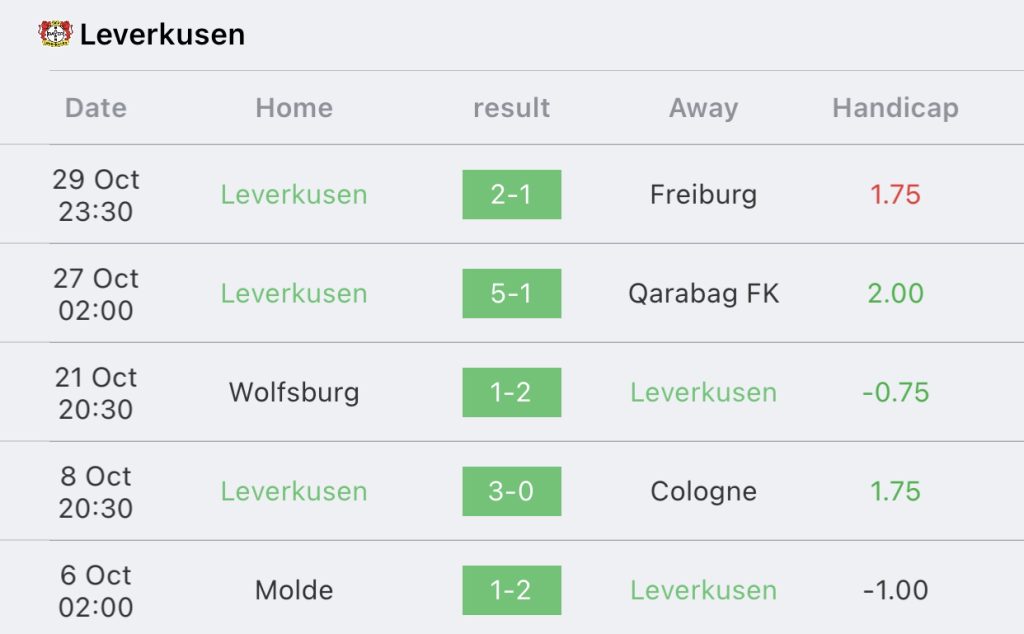Click the 2.00 handicap value

pyautogui.click(x=895, y=294)
